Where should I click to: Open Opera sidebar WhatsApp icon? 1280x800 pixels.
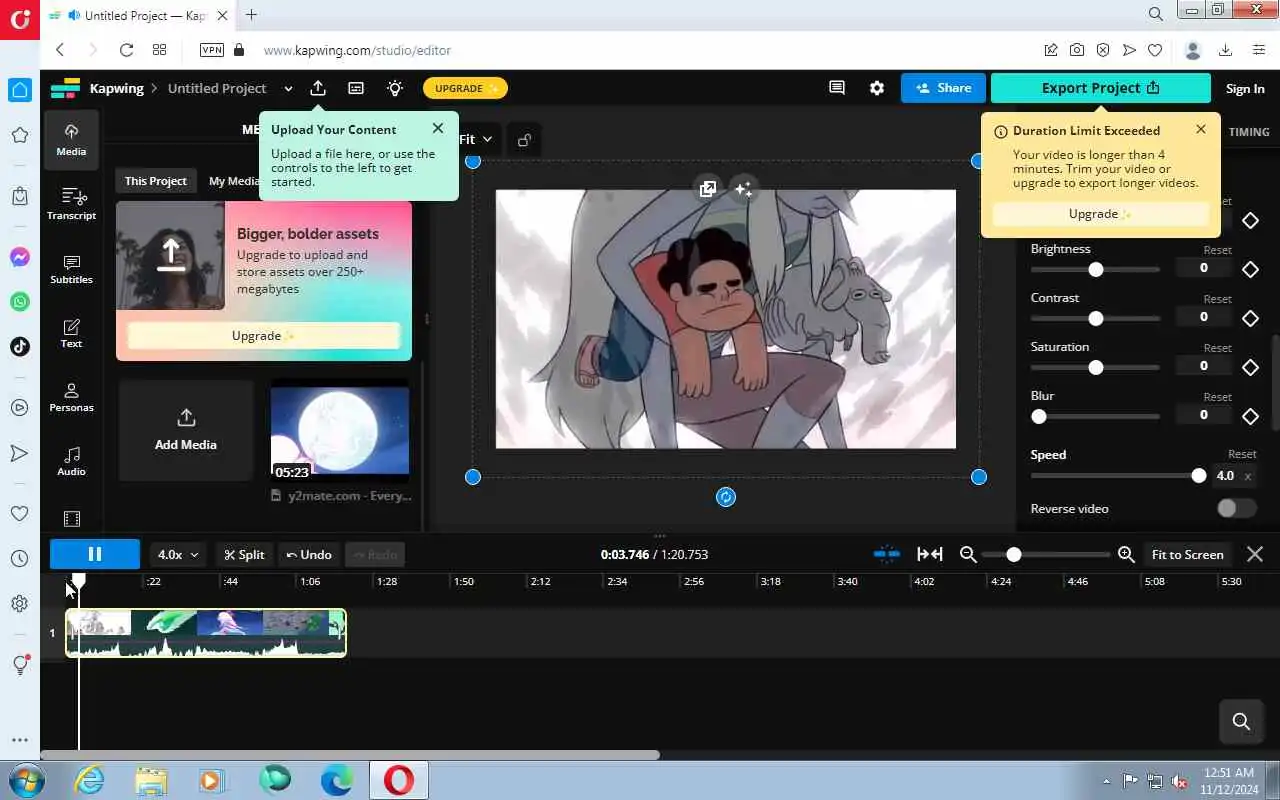pyautogui.click(x=19, y=301)
